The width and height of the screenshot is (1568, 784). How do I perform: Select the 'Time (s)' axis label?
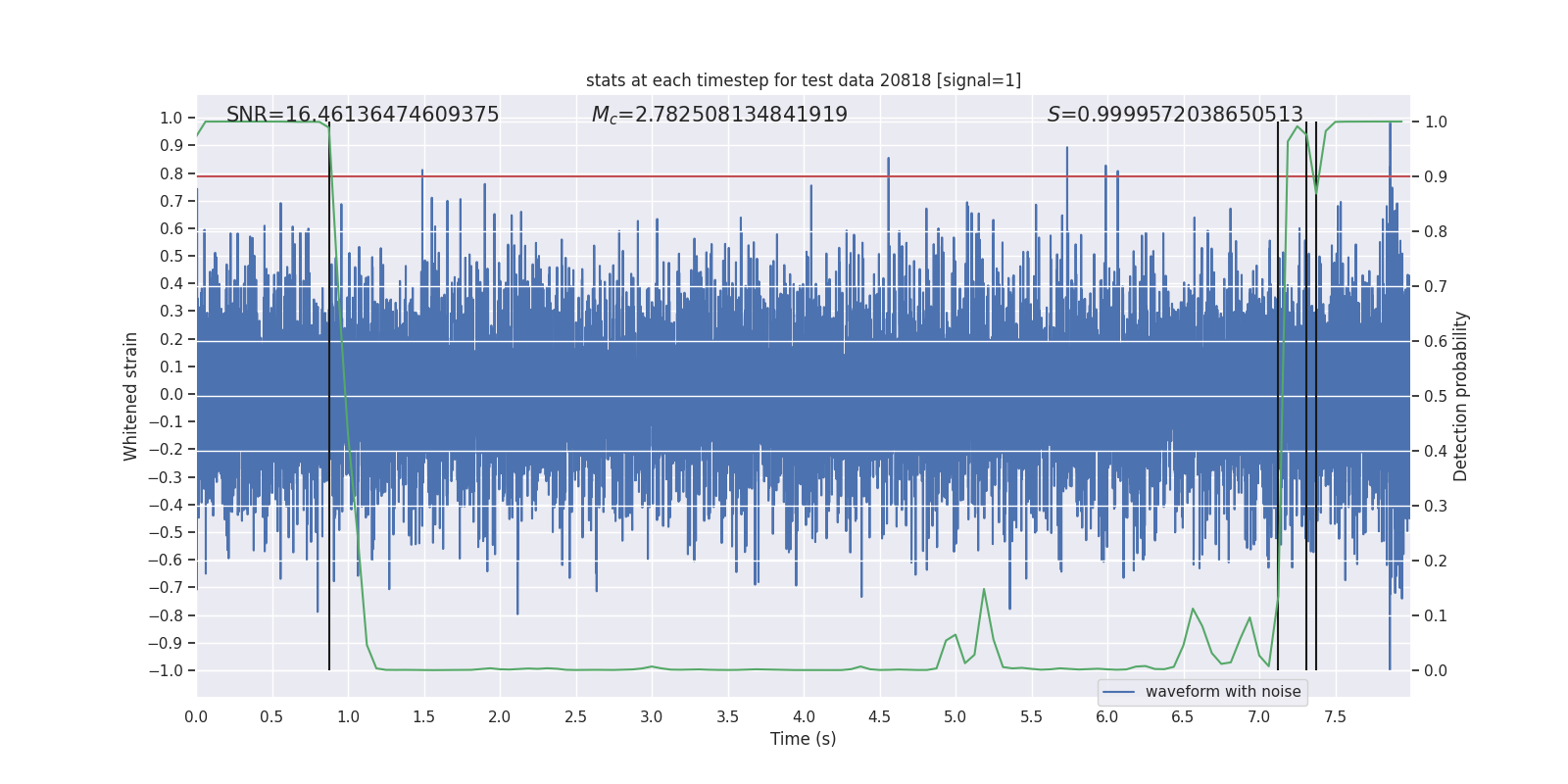804,739
